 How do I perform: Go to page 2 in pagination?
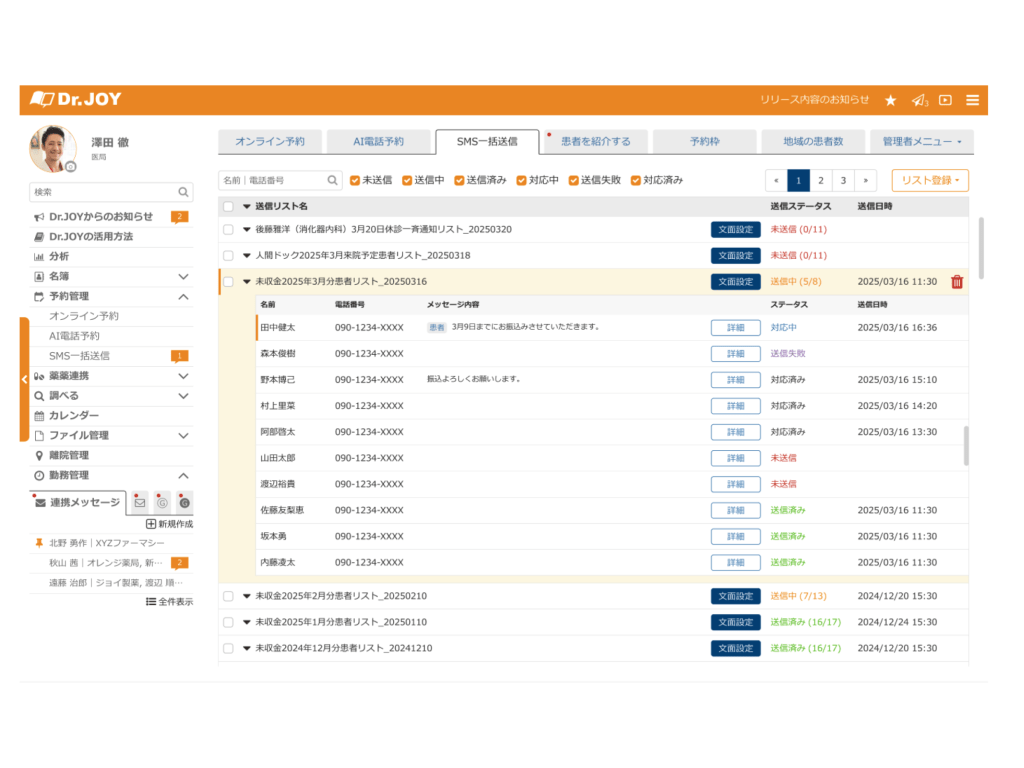pyautogui.click(x=820, y=181)
